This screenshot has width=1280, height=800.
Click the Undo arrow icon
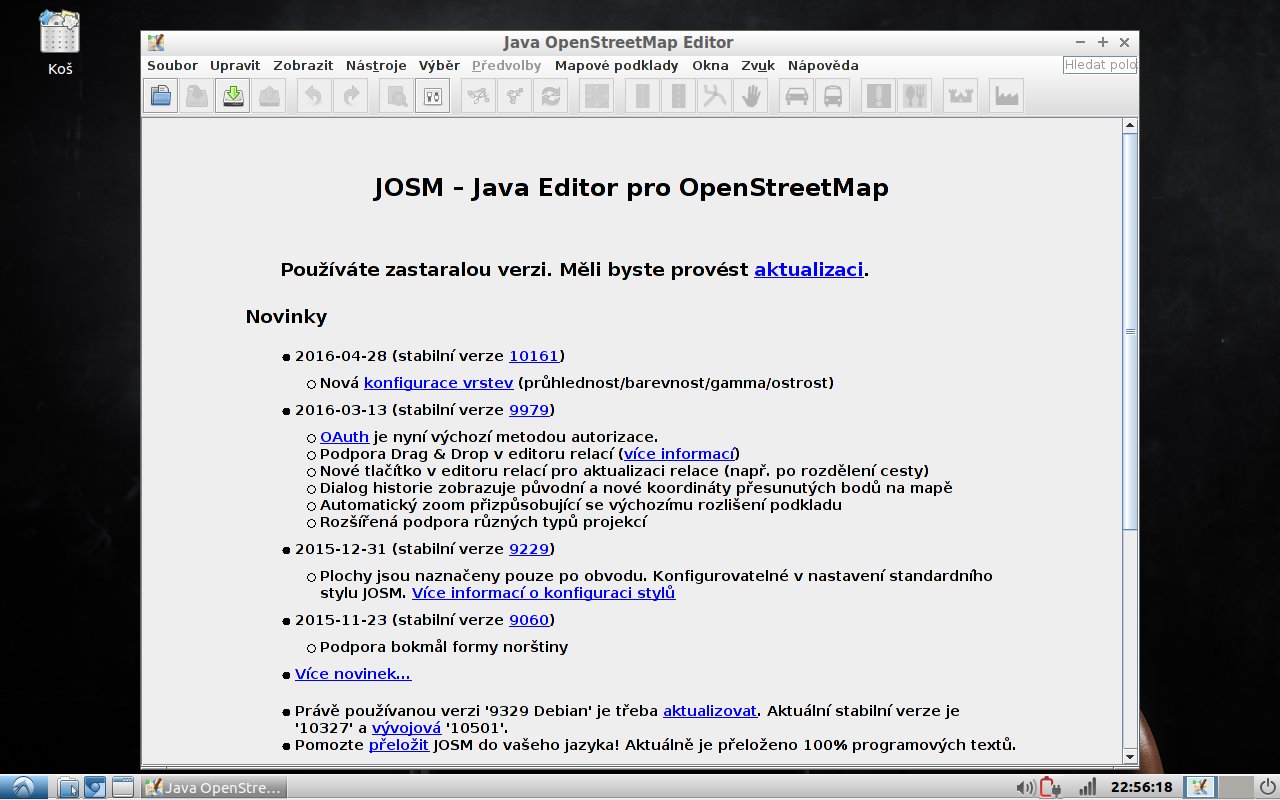point(314,96)
